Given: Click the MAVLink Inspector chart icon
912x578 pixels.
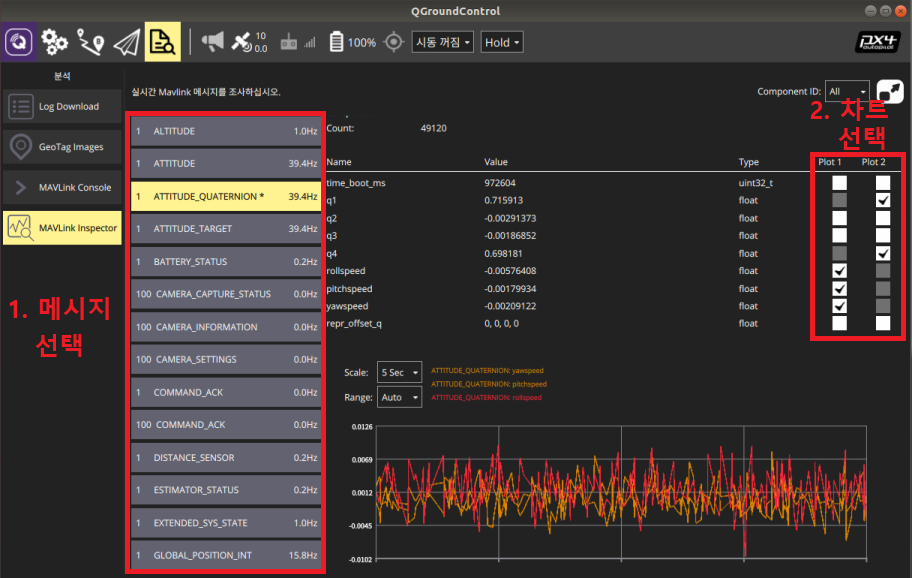Looking at the screenshot, I should (20, 228).
